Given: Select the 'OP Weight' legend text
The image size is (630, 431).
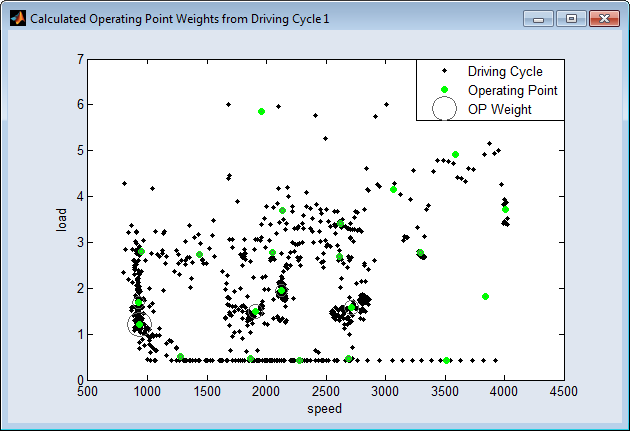Looking at the screenshot, I should coord(500,109).
